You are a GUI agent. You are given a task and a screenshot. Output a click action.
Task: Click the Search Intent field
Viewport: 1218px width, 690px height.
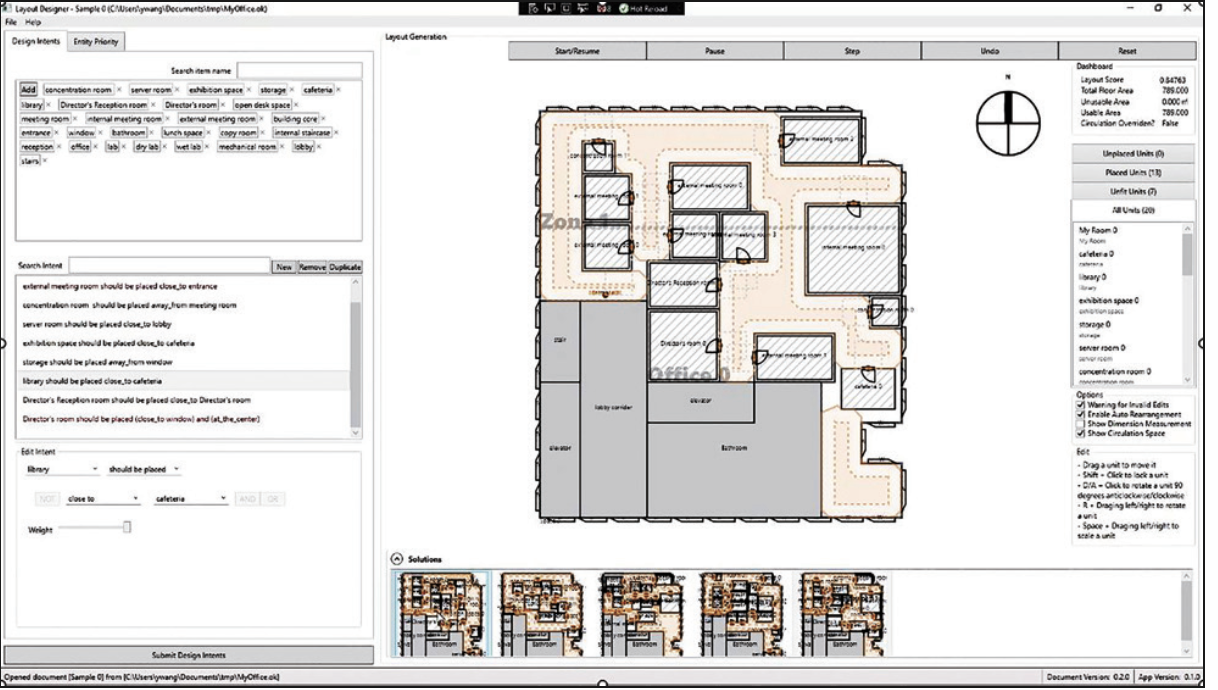pos(169,266)
